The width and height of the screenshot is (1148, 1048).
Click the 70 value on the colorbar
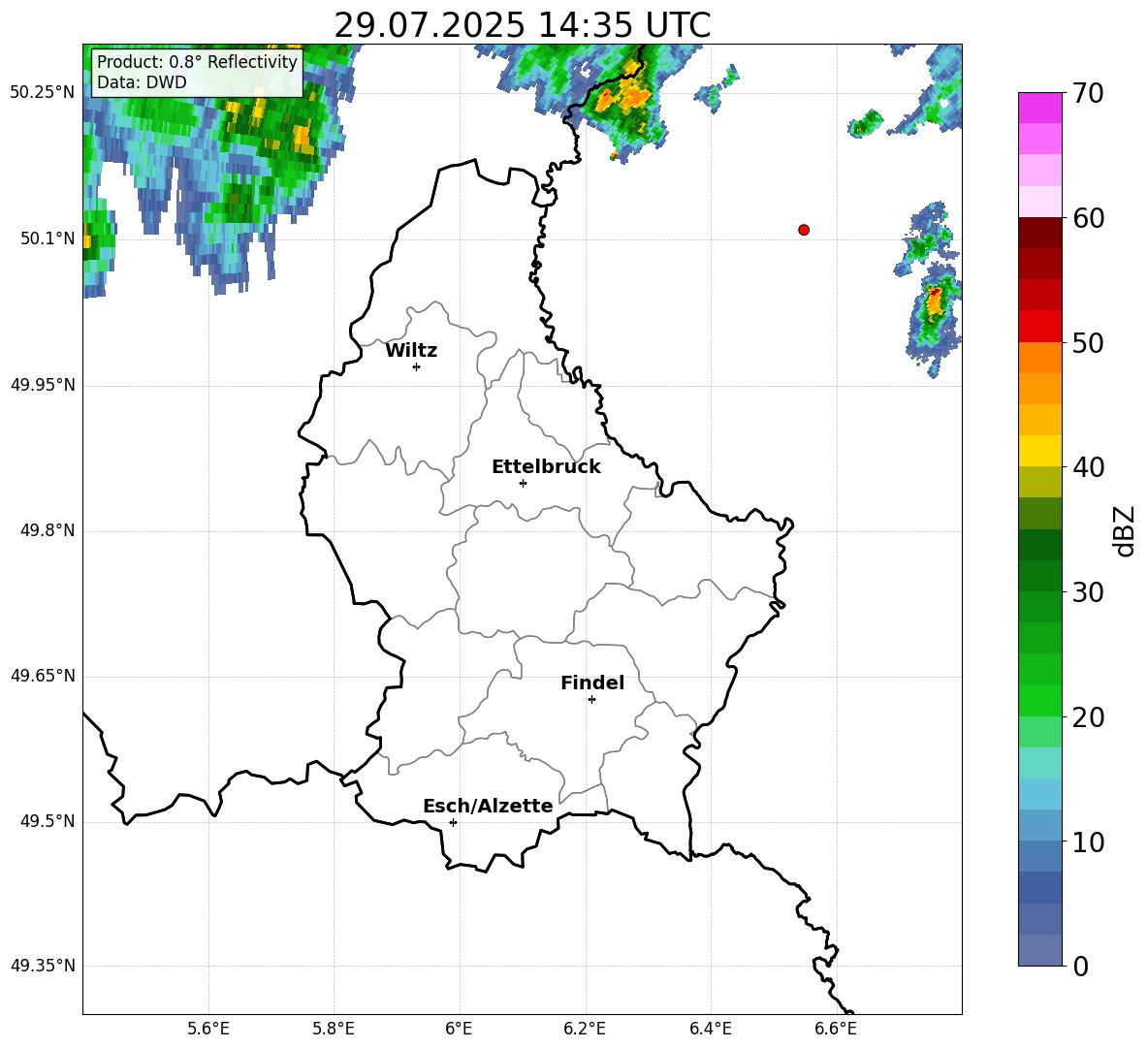(x=1087, y=94)
